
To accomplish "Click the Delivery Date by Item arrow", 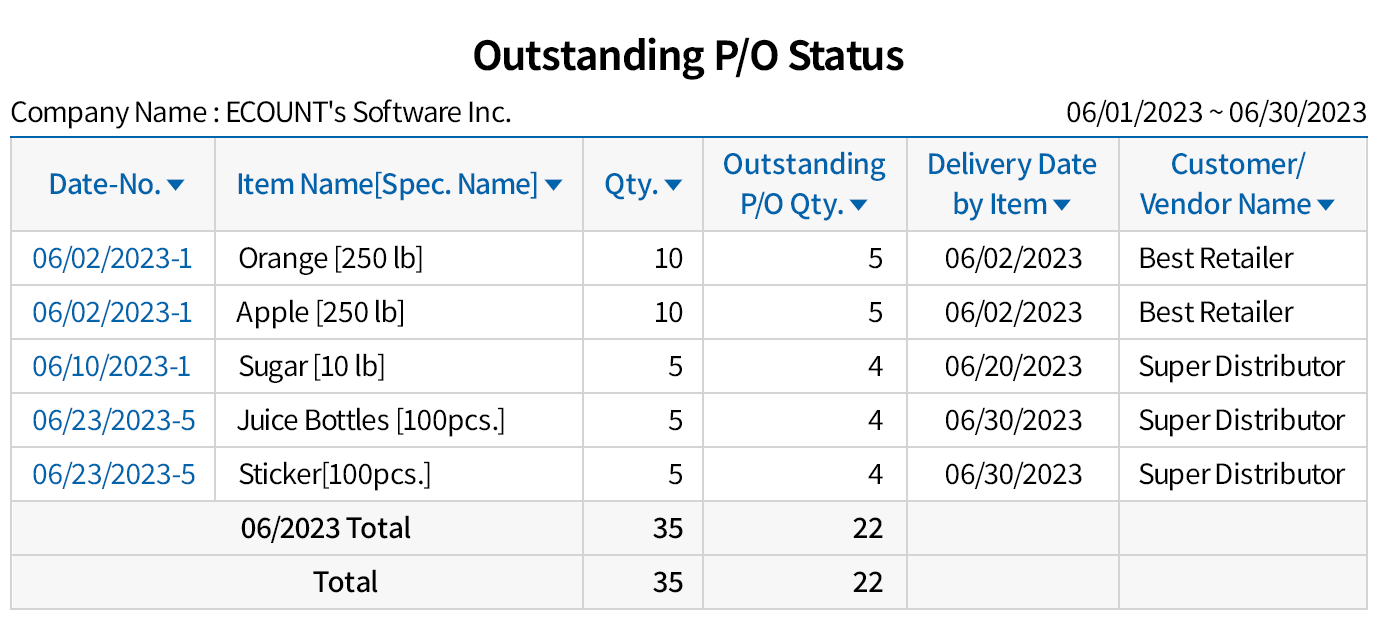I will [1062, 206].
